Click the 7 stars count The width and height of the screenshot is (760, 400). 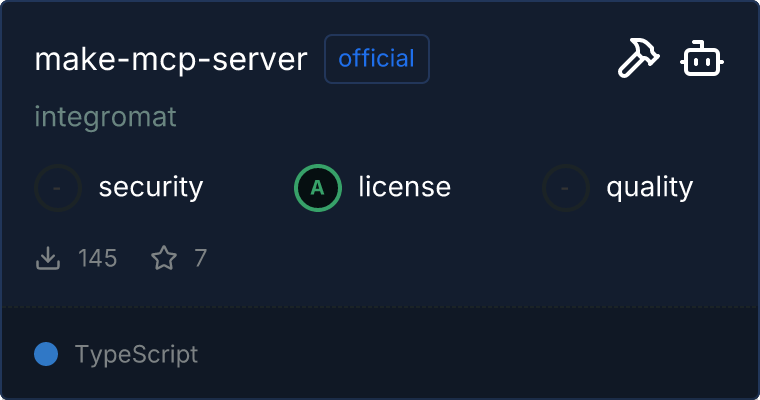click(x=200, y=259)
